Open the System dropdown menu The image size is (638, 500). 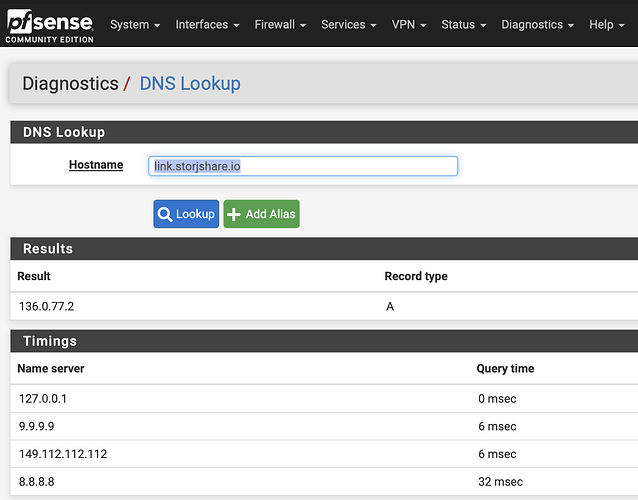[135, 24]
